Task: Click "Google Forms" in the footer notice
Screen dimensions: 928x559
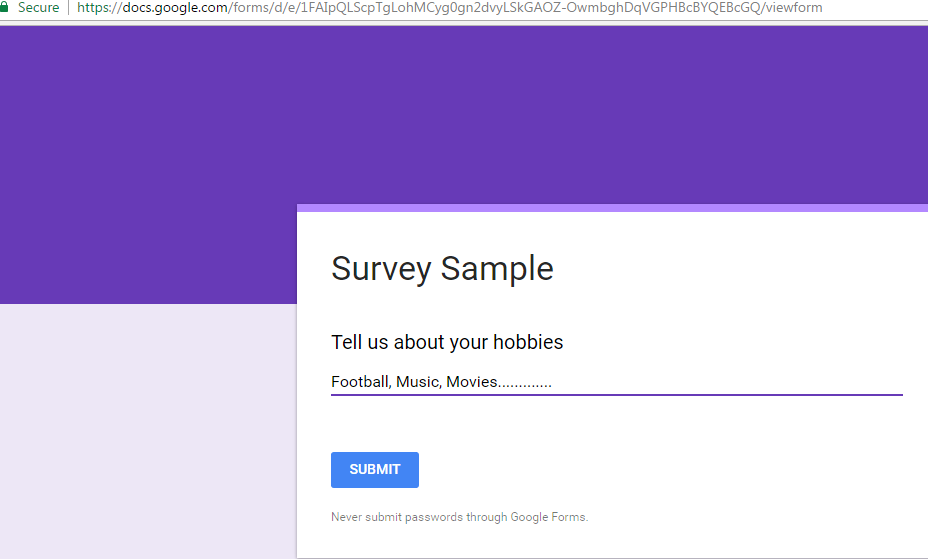Action: (548, 517)
